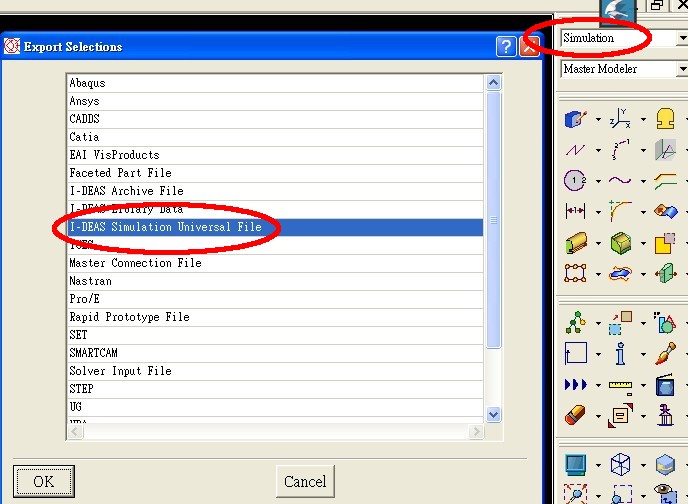688x504 pixels.
Task: Open the history tree icon
Action: (x=575, y=322)
